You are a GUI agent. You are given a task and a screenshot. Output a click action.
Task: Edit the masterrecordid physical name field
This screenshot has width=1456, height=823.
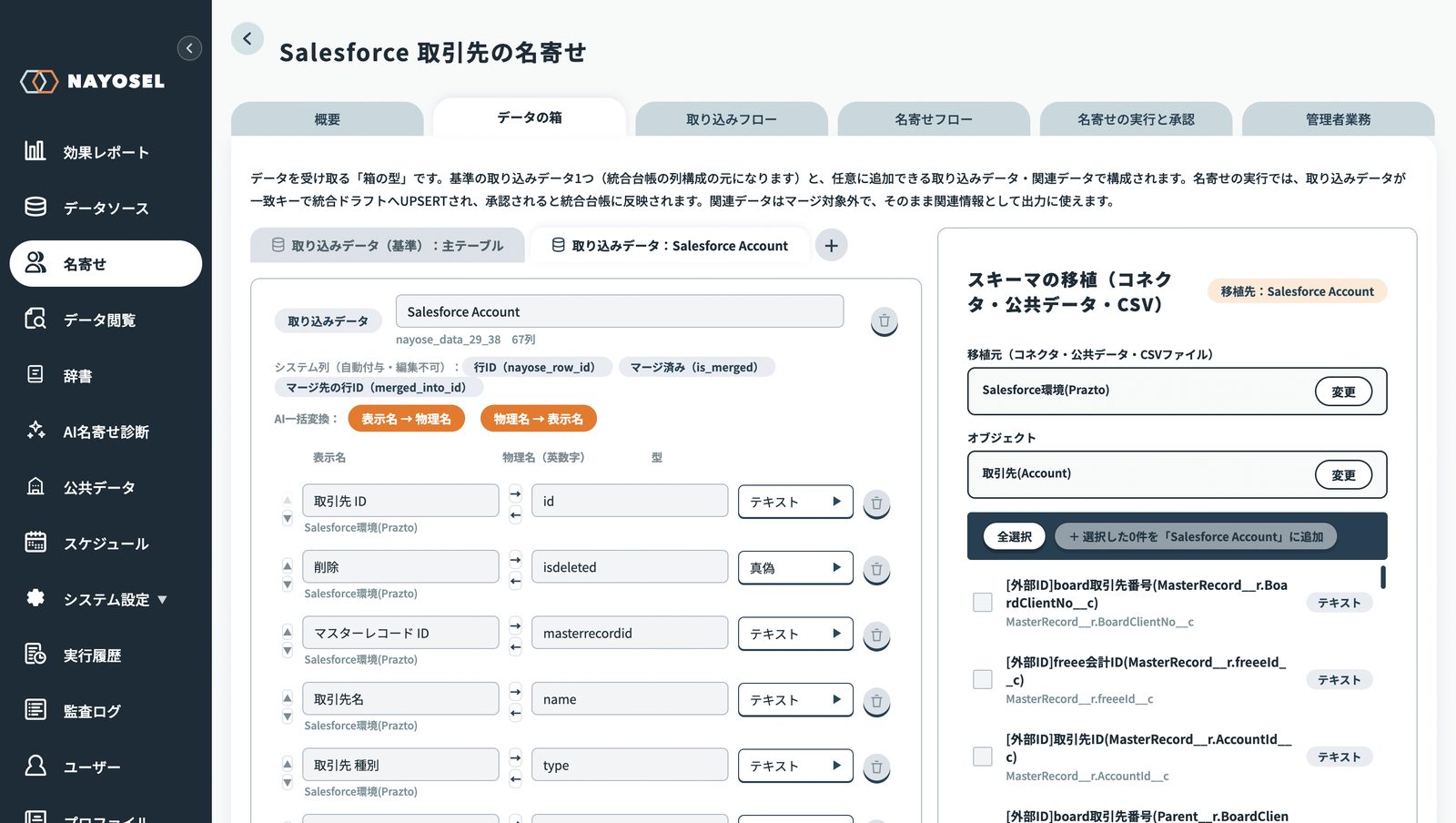(x=630, y=633)
